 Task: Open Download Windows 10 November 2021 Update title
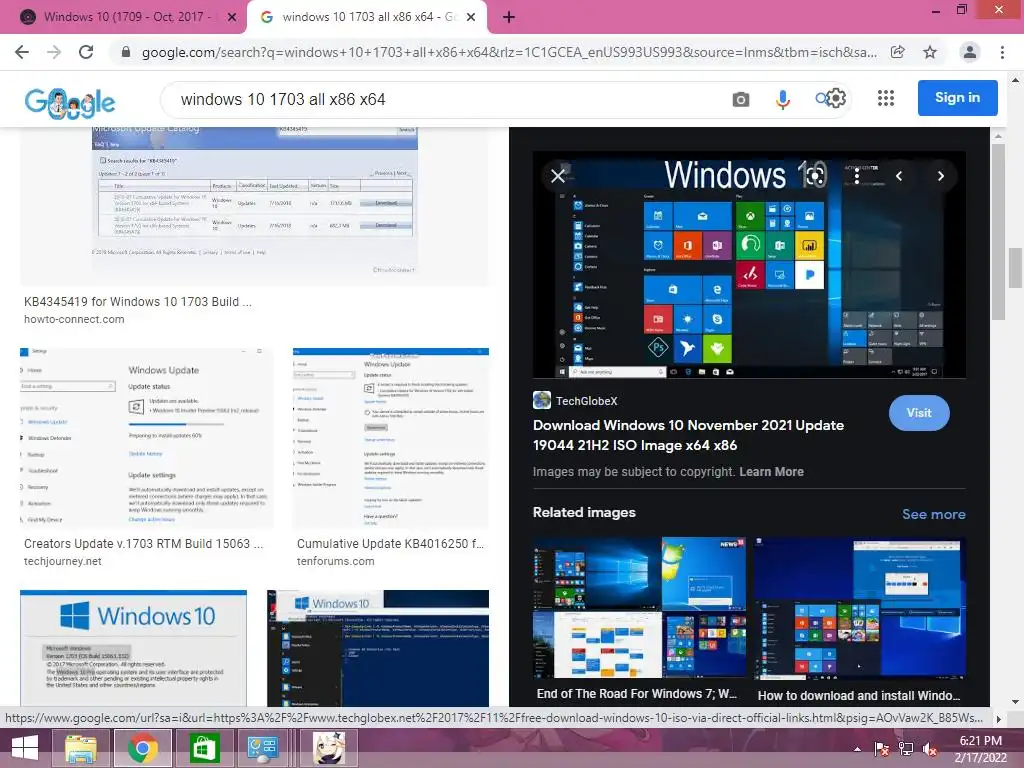(688, 435)
